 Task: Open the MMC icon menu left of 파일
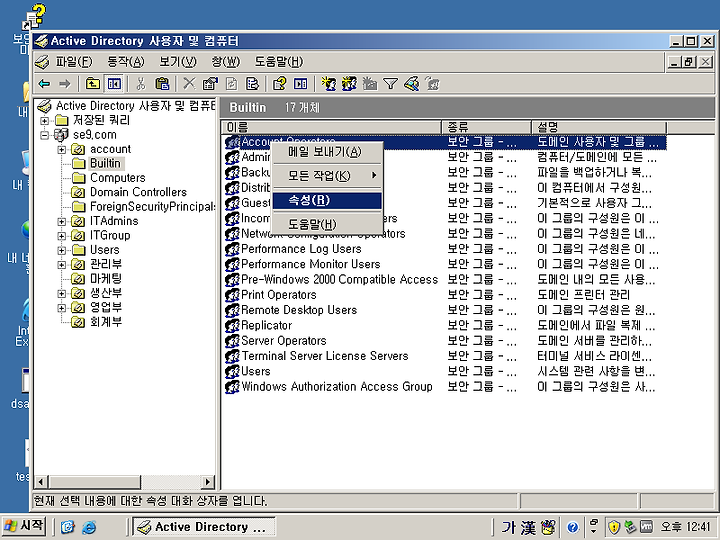pyautogui.click(x=42, y=62)
